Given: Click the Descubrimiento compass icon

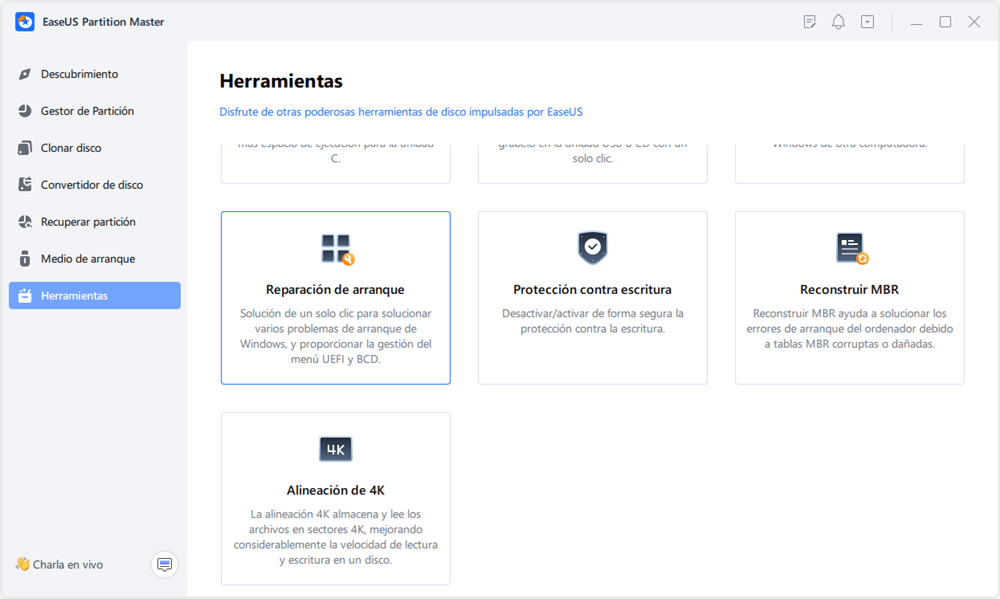Looking at the screenshot, I should pyautogui.click(x=25, y=74).
